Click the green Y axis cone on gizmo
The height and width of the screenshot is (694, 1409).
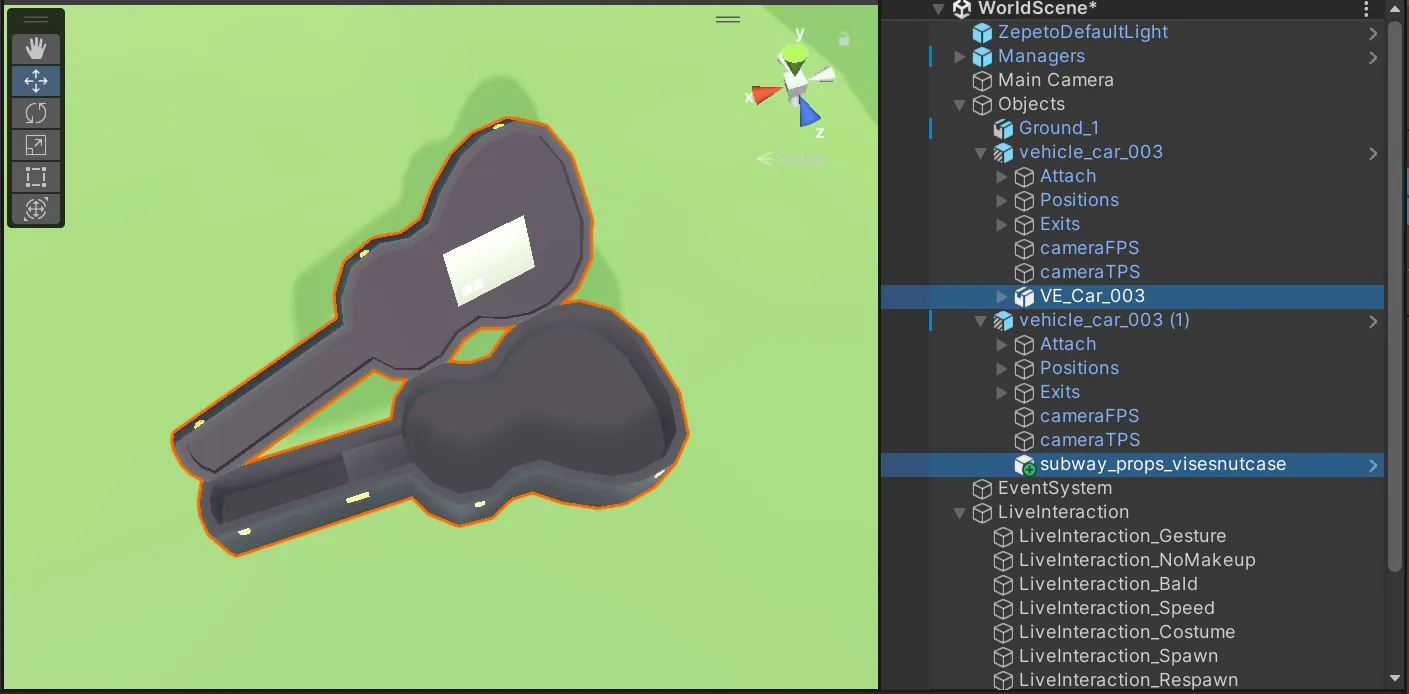tap(794, 55)
